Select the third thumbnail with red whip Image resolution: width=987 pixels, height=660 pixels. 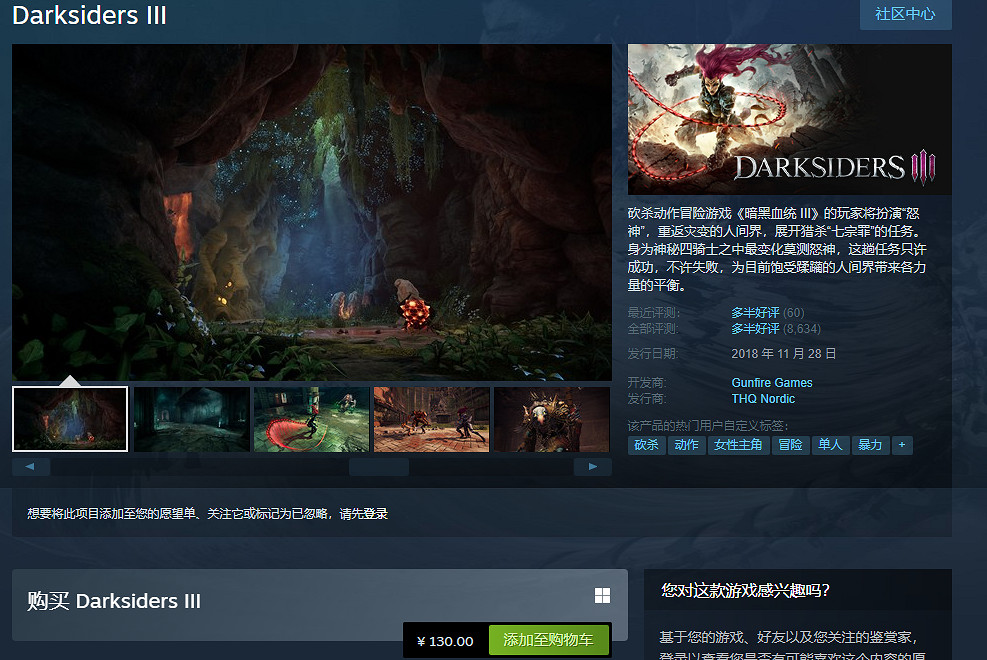pos(311,419)
